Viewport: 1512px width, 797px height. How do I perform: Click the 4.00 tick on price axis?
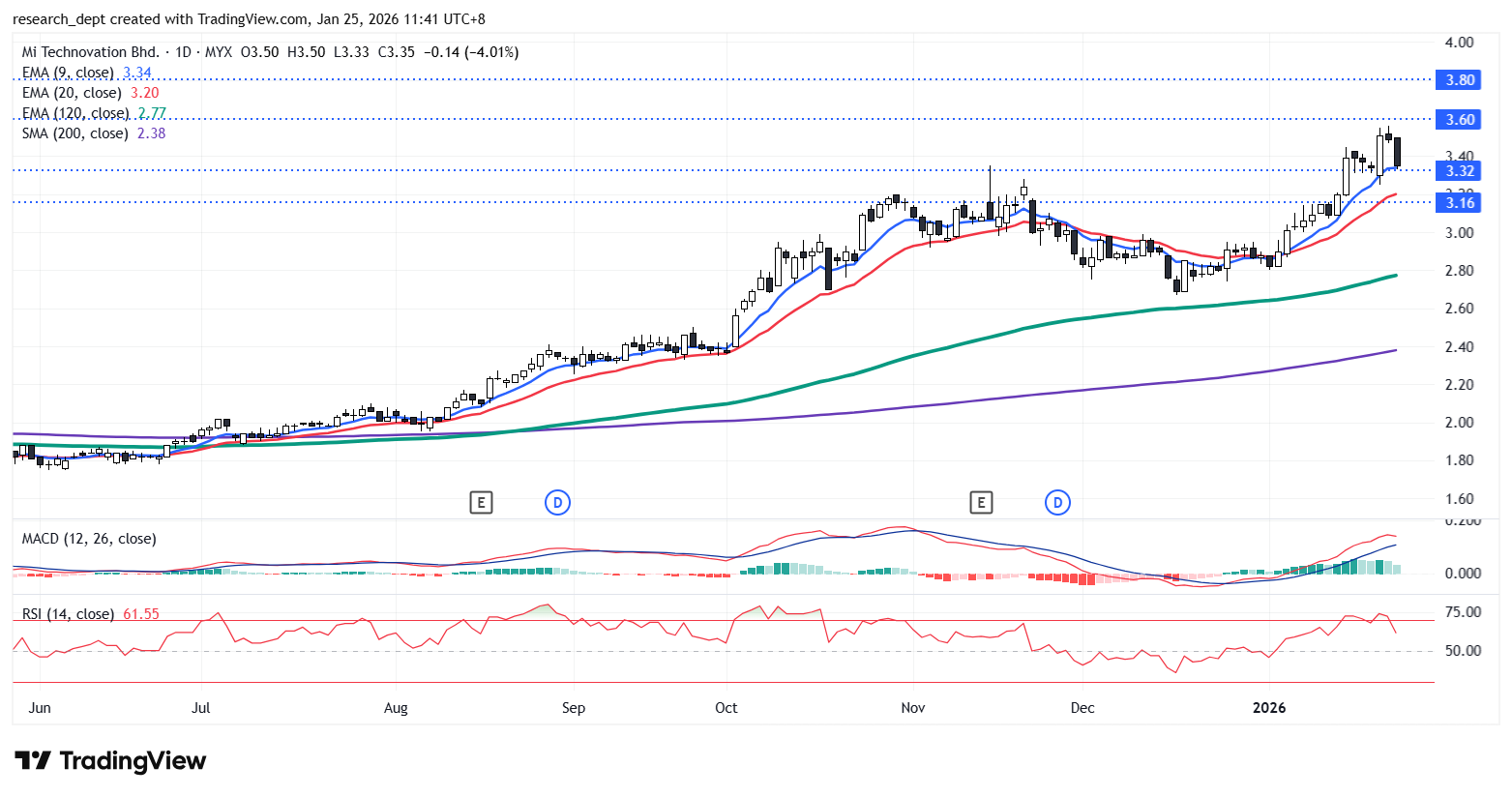1459,43
